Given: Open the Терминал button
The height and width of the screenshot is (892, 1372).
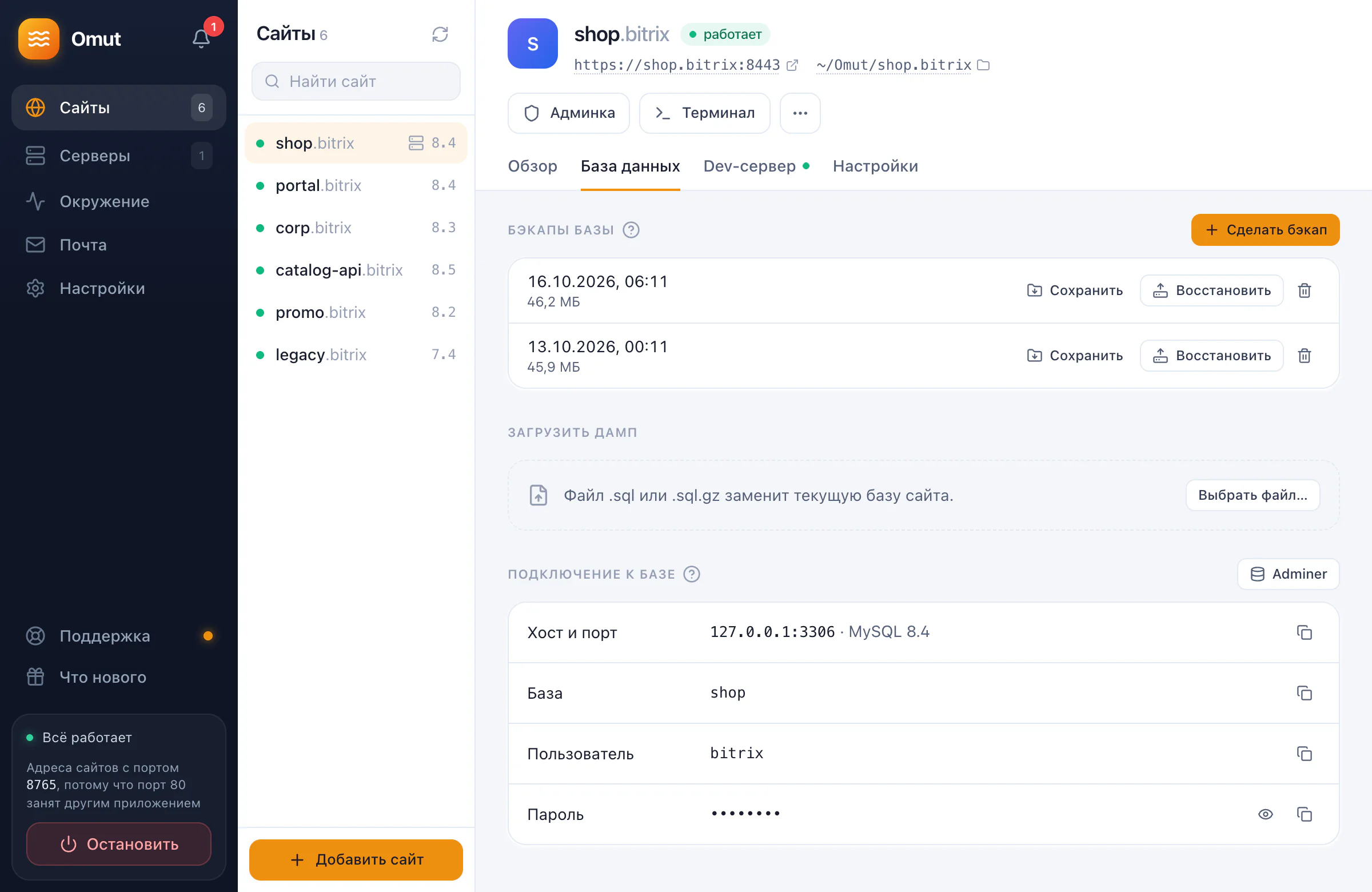Looking at the screenshot, I should tap(704, 113).
